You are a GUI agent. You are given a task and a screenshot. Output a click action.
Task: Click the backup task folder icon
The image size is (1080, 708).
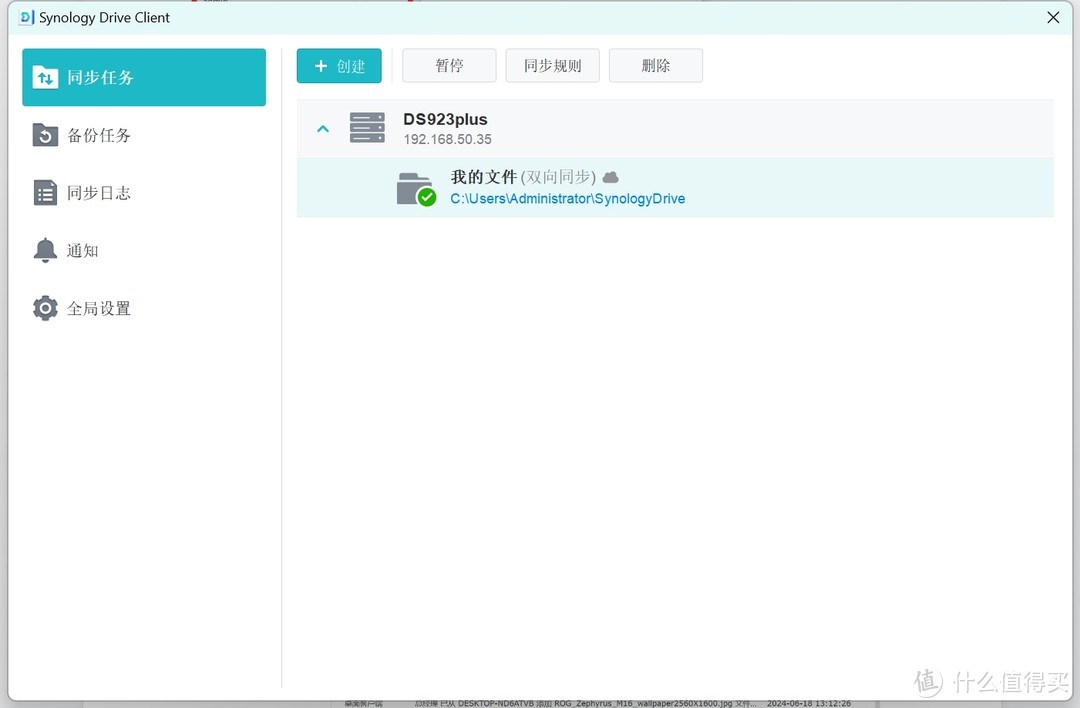[x=45, y=135]
